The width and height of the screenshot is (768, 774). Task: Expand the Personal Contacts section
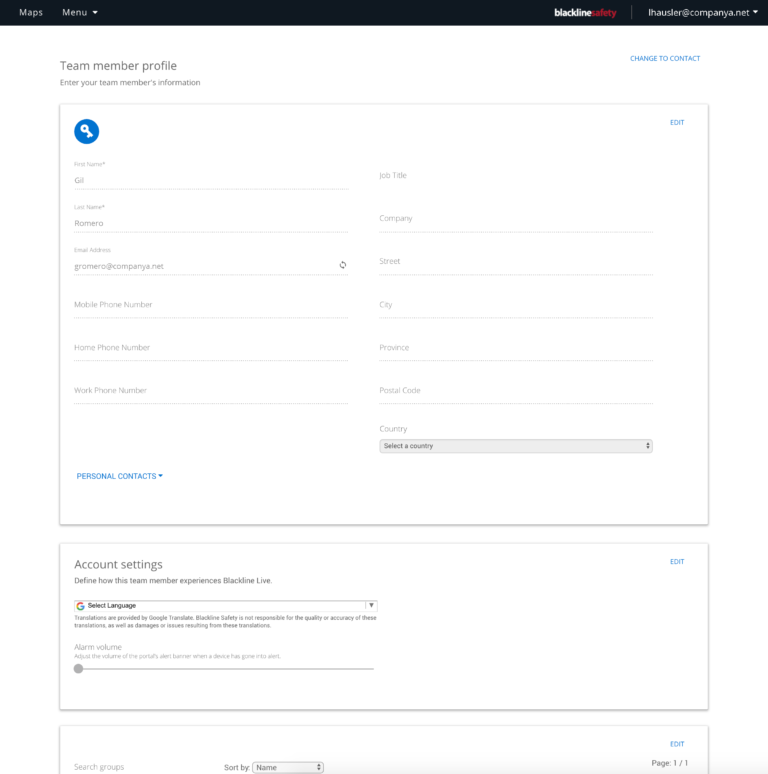(119, 476)
